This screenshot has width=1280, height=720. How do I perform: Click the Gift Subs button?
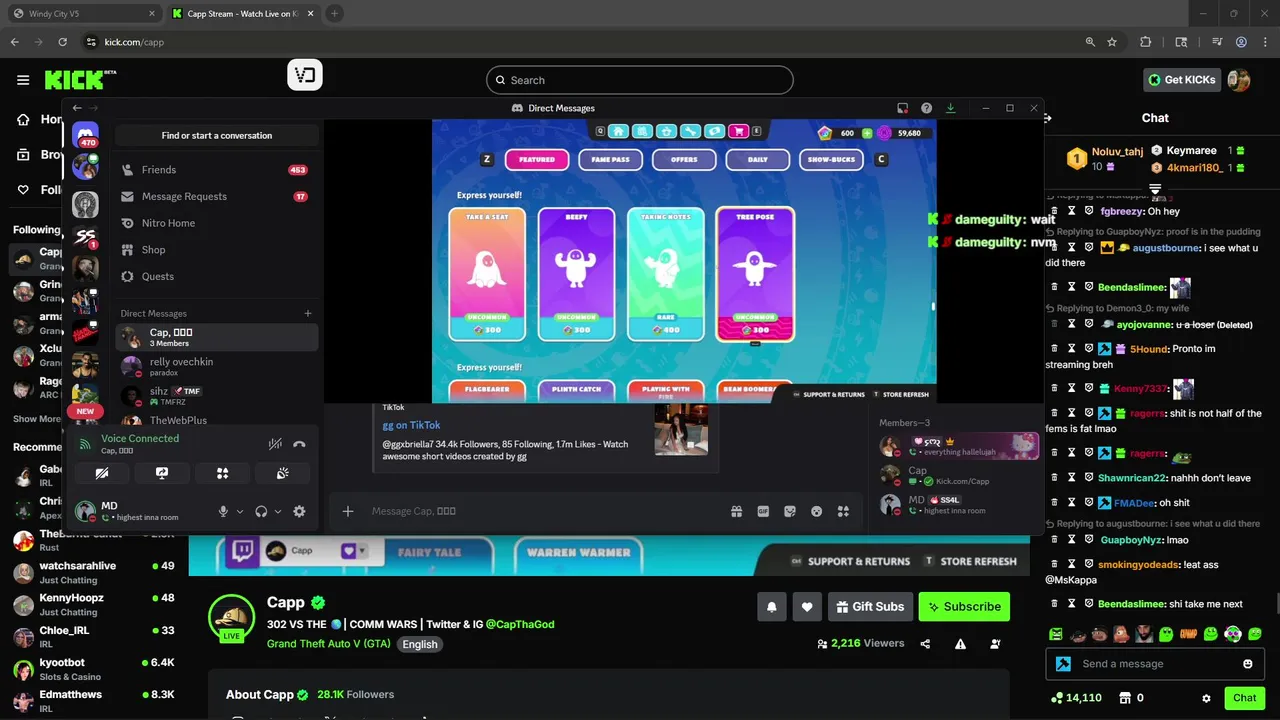pos(870,606)
